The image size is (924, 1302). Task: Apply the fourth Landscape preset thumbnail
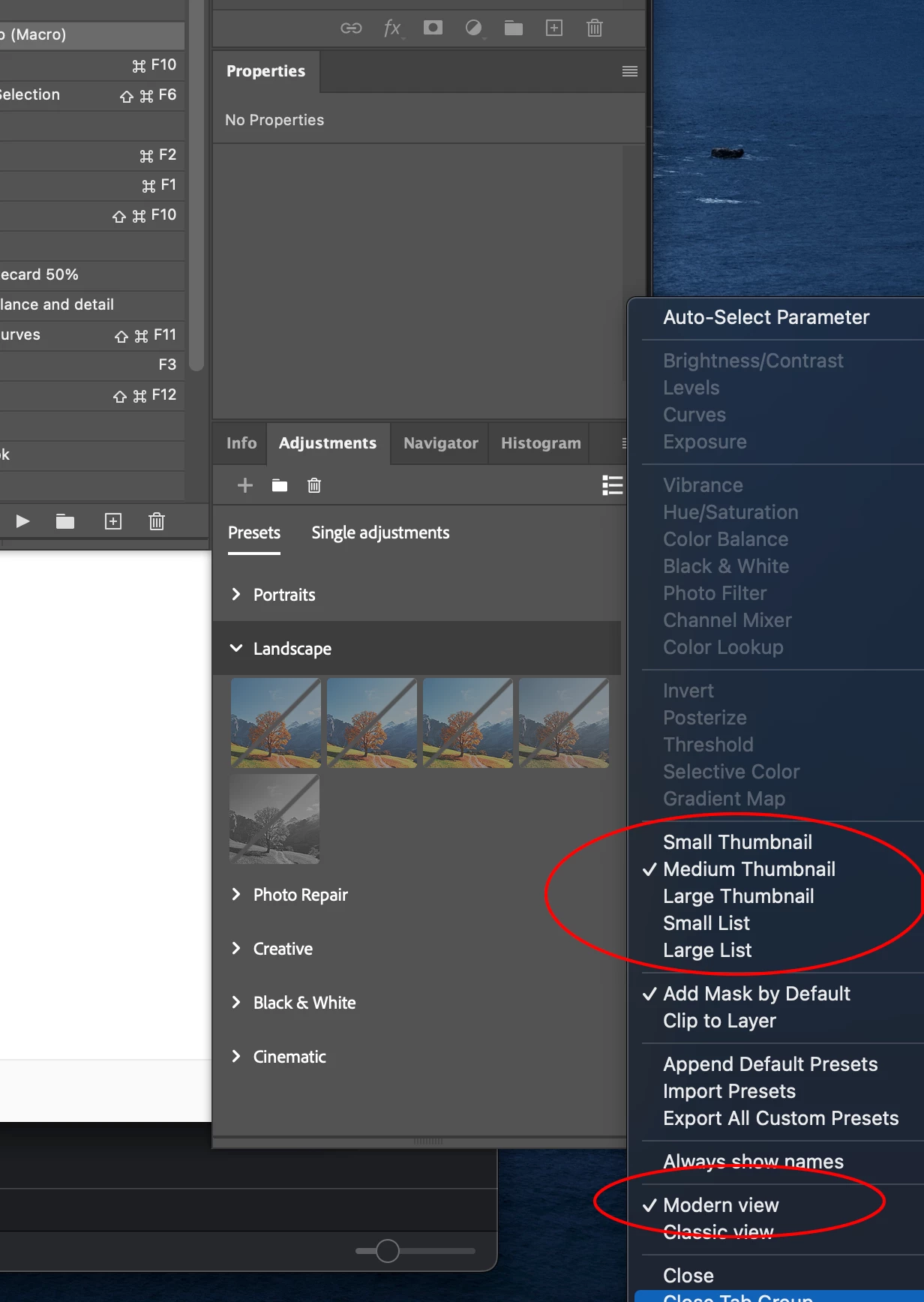[x=564, y=723]
